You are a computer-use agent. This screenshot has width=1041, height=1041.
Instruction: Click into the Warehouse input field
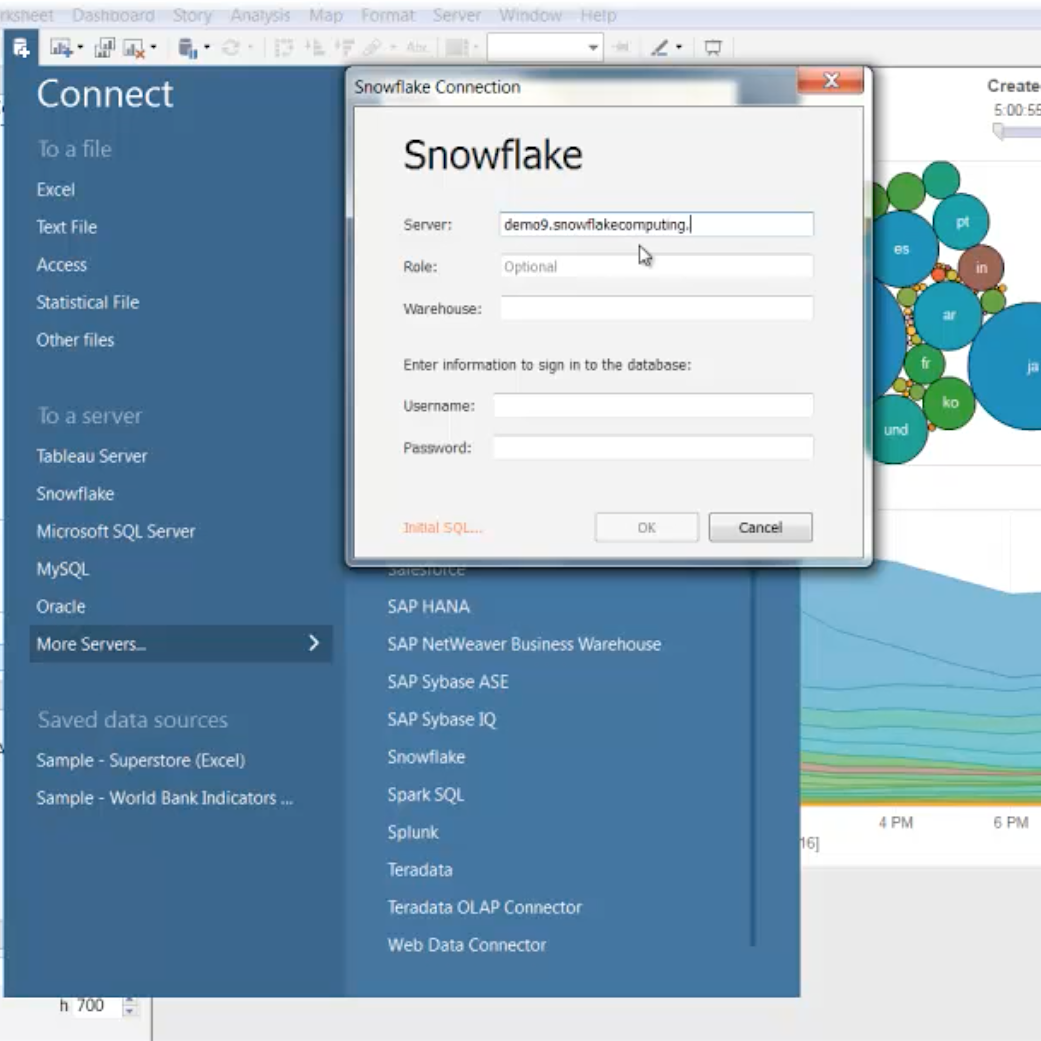656,309
